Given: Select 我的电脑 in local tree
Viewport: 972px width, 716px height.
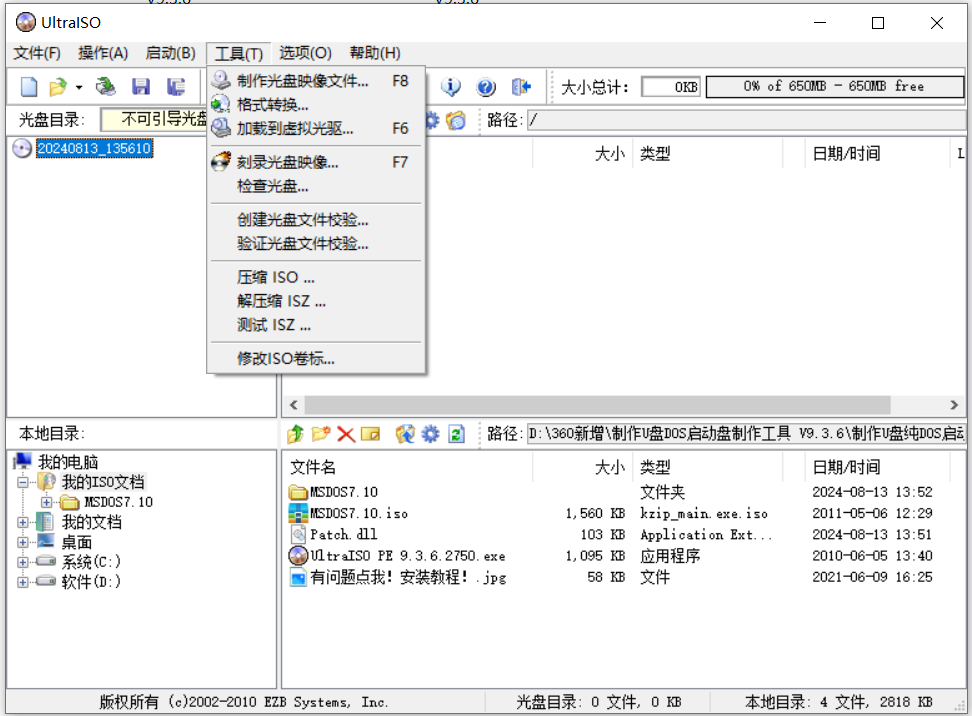Looking at the screenshot, I should tap(68, 462).
